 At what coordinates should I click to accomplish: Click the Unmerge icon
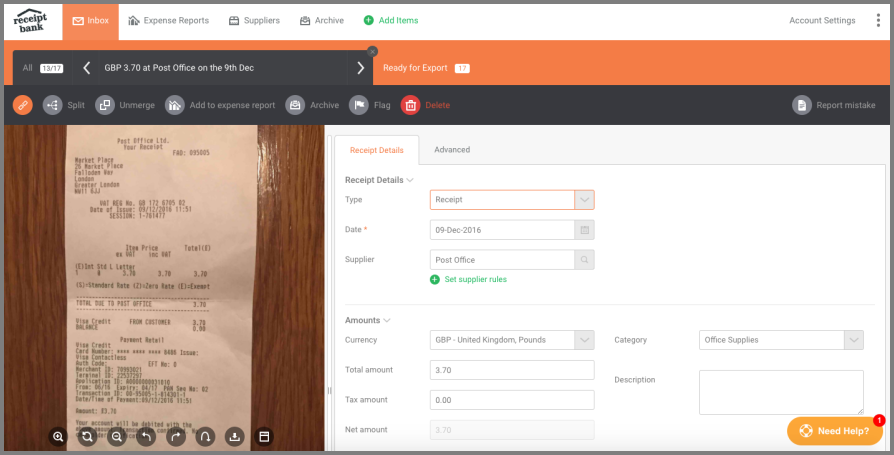tap(105, 105)
